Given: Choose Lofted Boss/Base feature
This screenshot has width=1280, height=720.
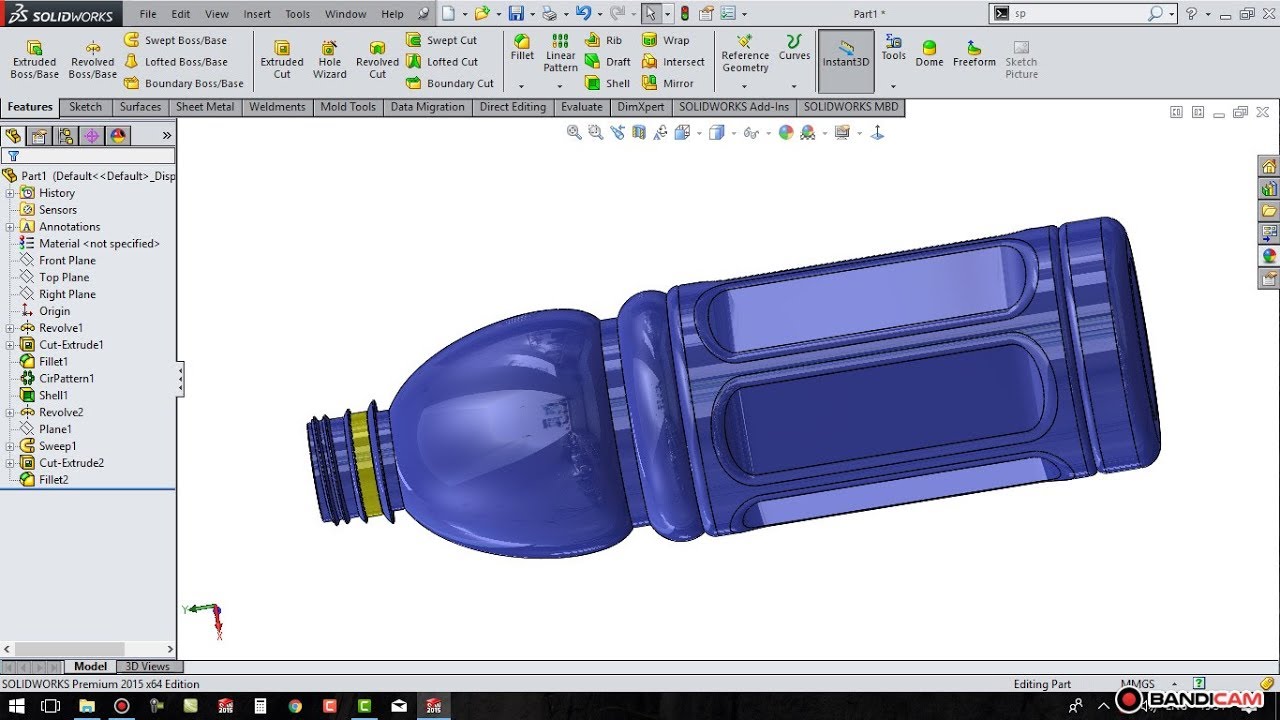Looking at the screenshot, I should pyautogui.click(x=175, y=62).
